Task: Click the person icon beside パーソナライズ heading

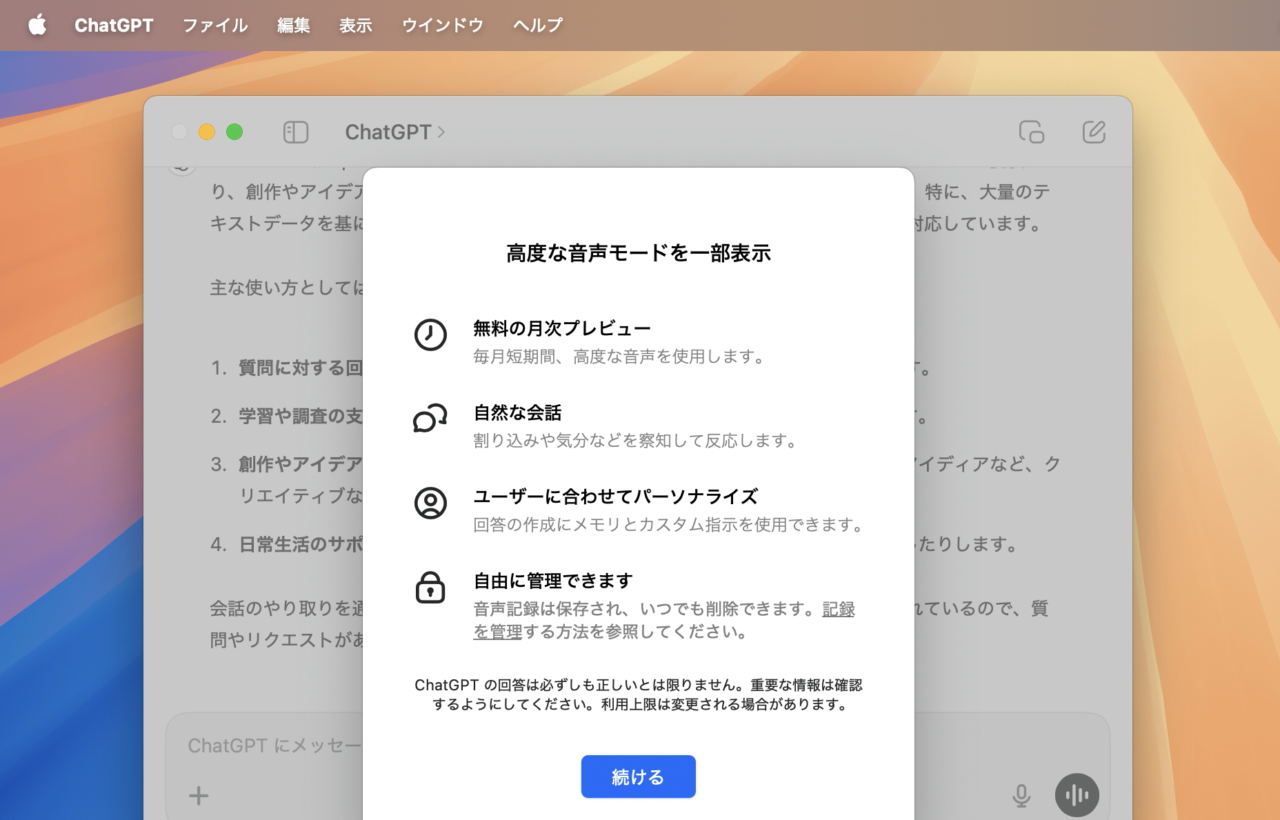Action: (x=430, y=502)
